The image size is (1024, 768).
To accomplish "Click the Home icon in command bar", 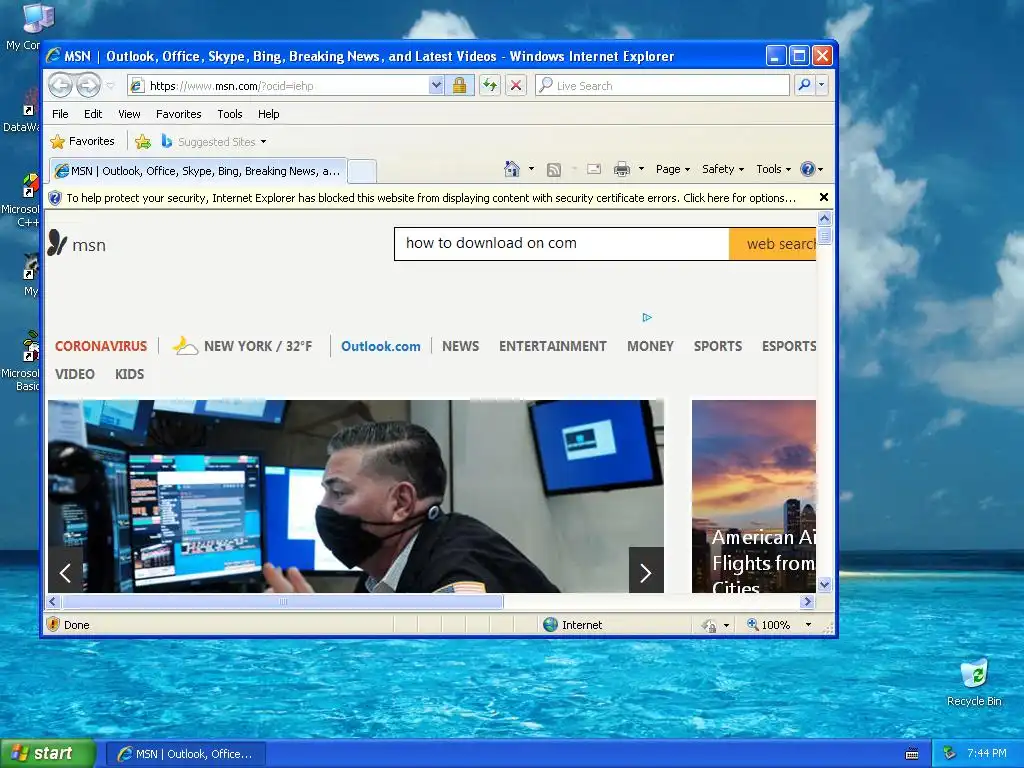I will 512,169.
